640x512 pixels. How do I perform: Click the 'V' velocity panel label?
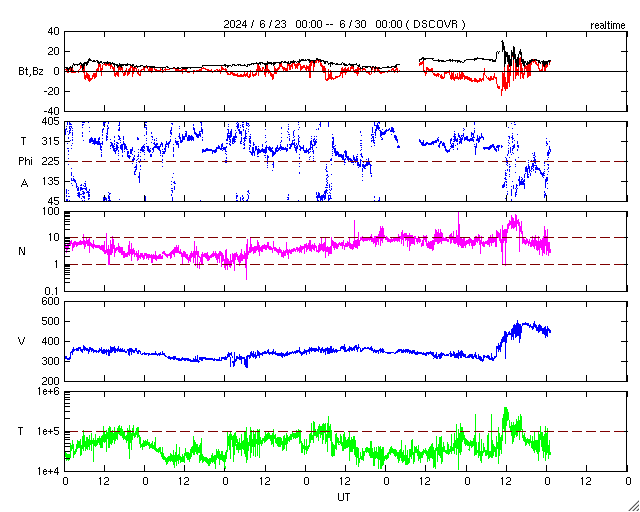21,341
